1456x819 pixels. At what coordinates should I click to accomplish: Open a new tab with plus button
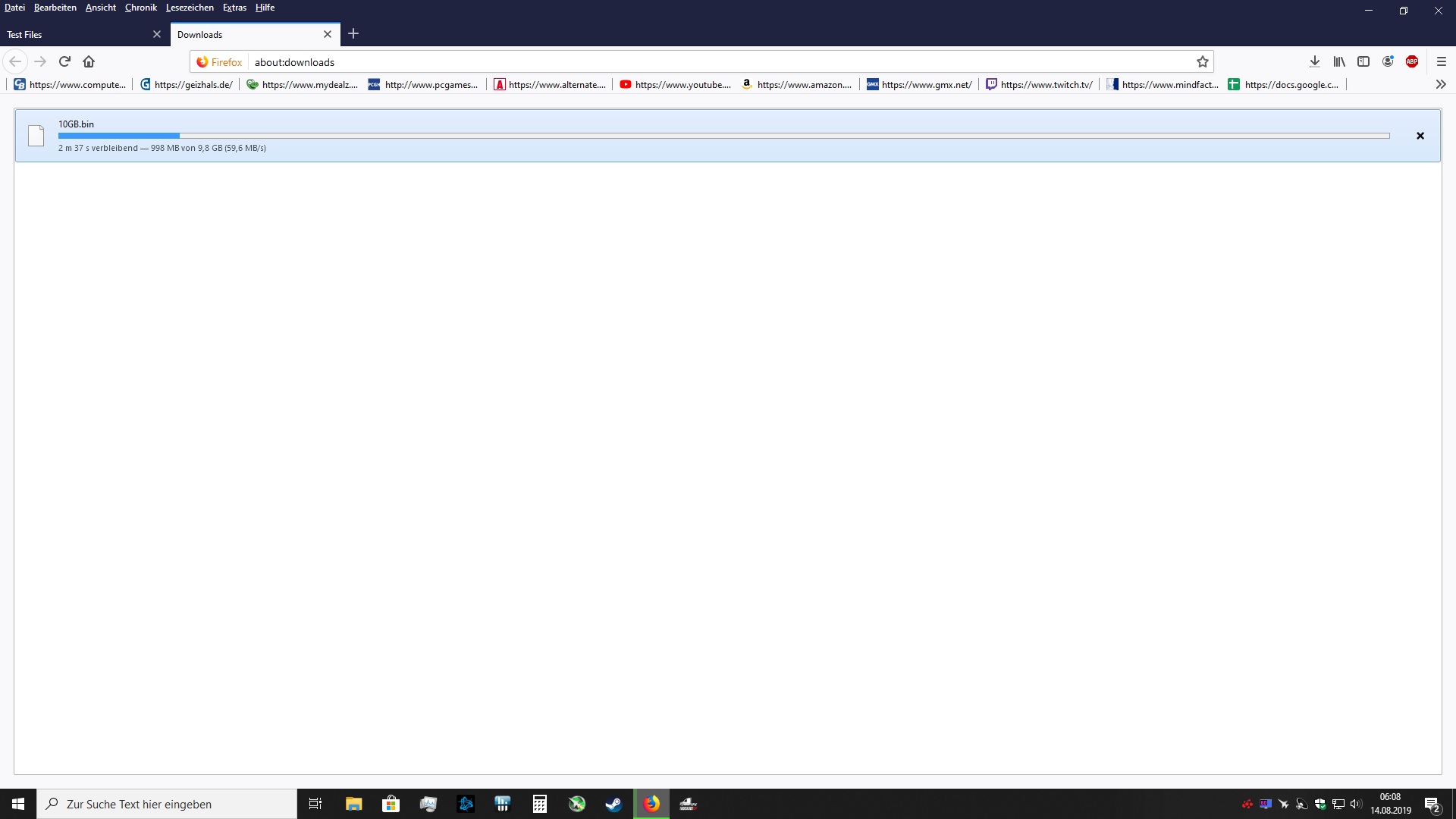click(x=353, y=33)
